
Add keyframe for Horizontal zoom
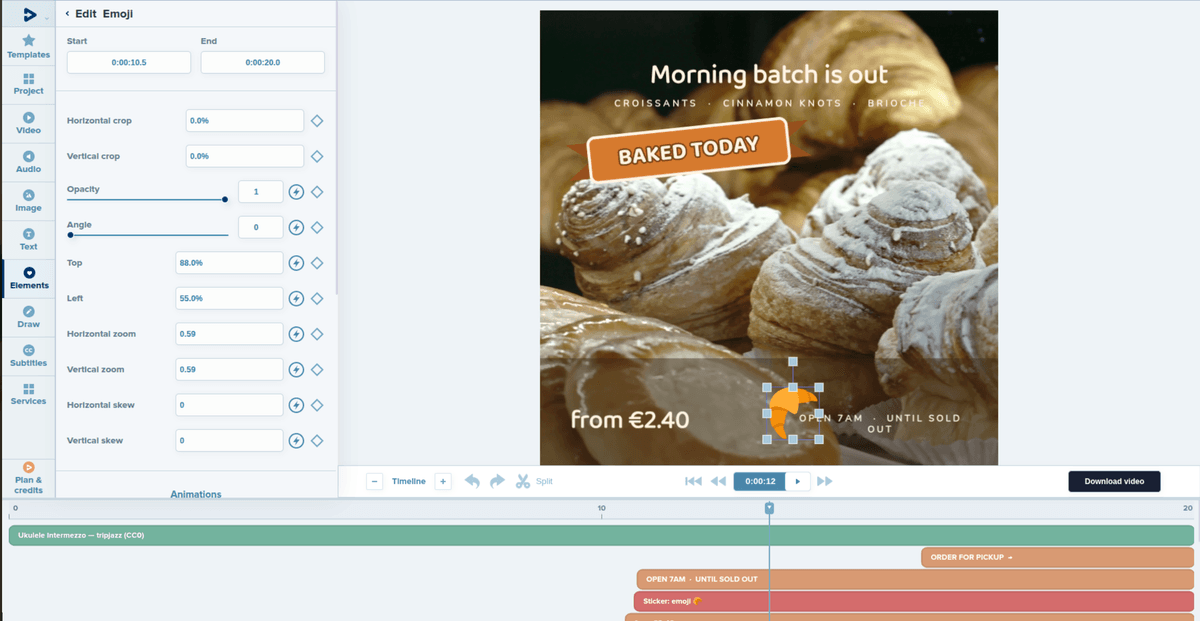[317, 334]
